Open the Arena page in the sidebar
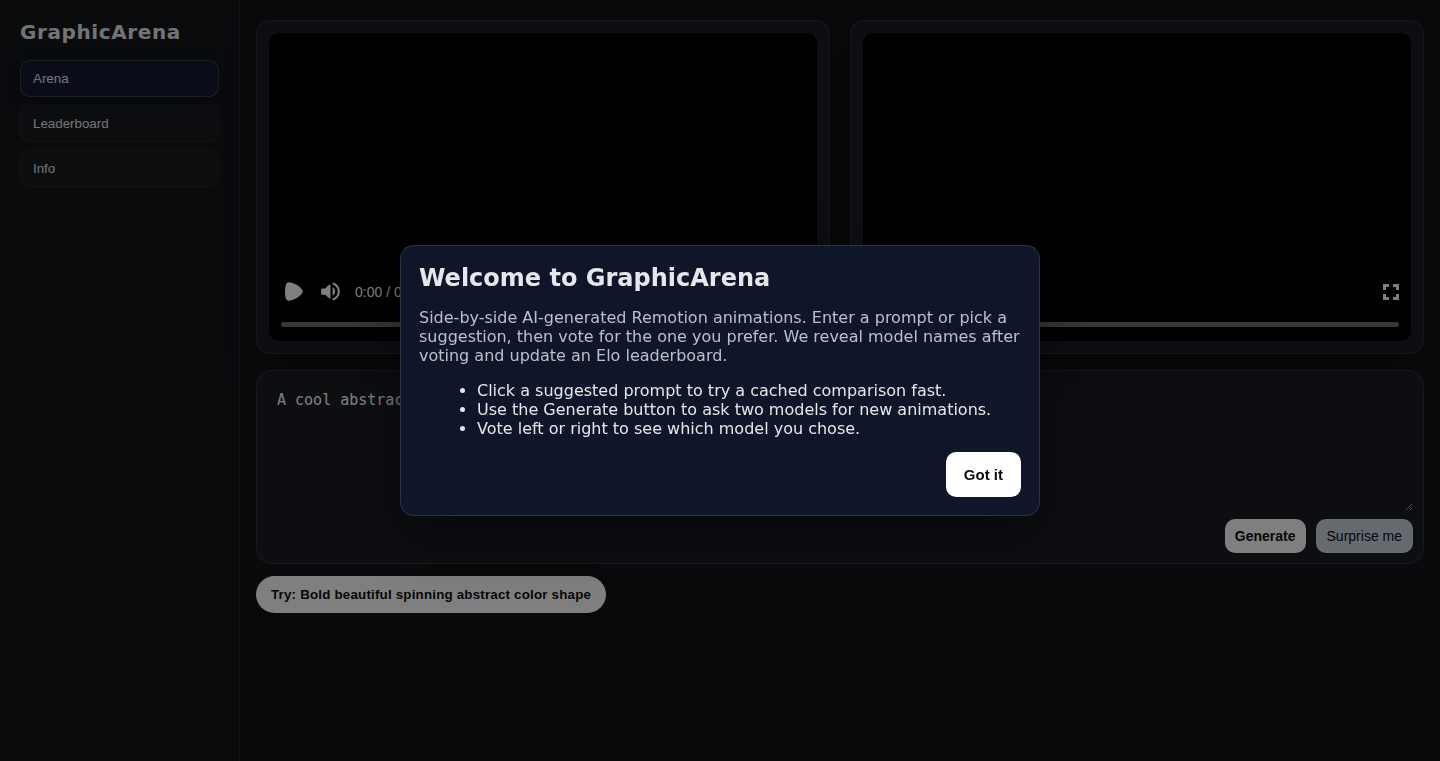 [119, 78]
